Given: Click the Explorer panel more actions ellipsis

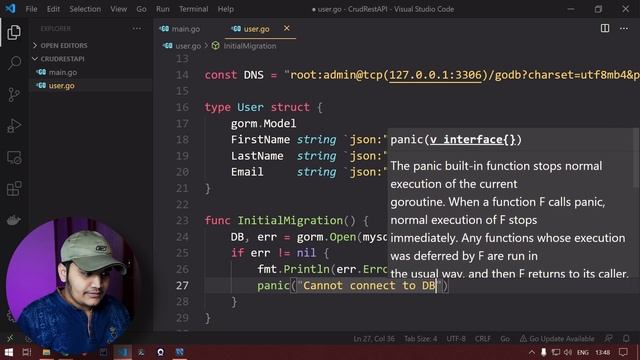Looking at the screenshot, I should 137,29.
